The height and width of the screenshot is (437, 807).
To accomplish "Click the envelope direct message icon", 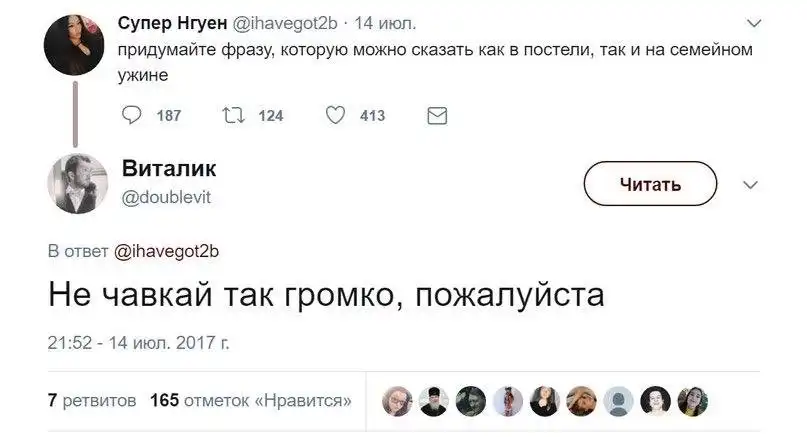I will (x=436, y=116).
